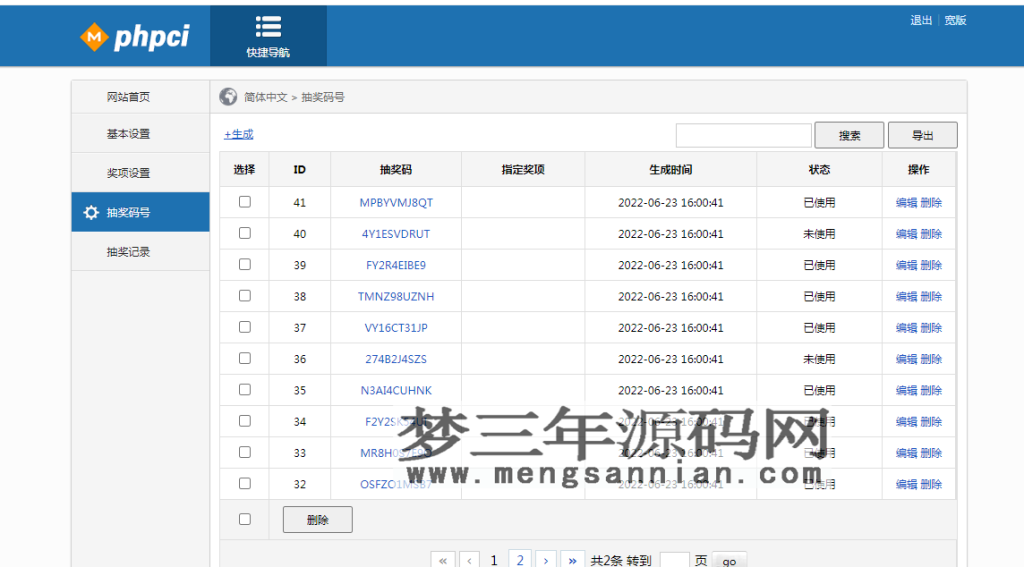Click 删除 for ID 40

pos(931,234)
